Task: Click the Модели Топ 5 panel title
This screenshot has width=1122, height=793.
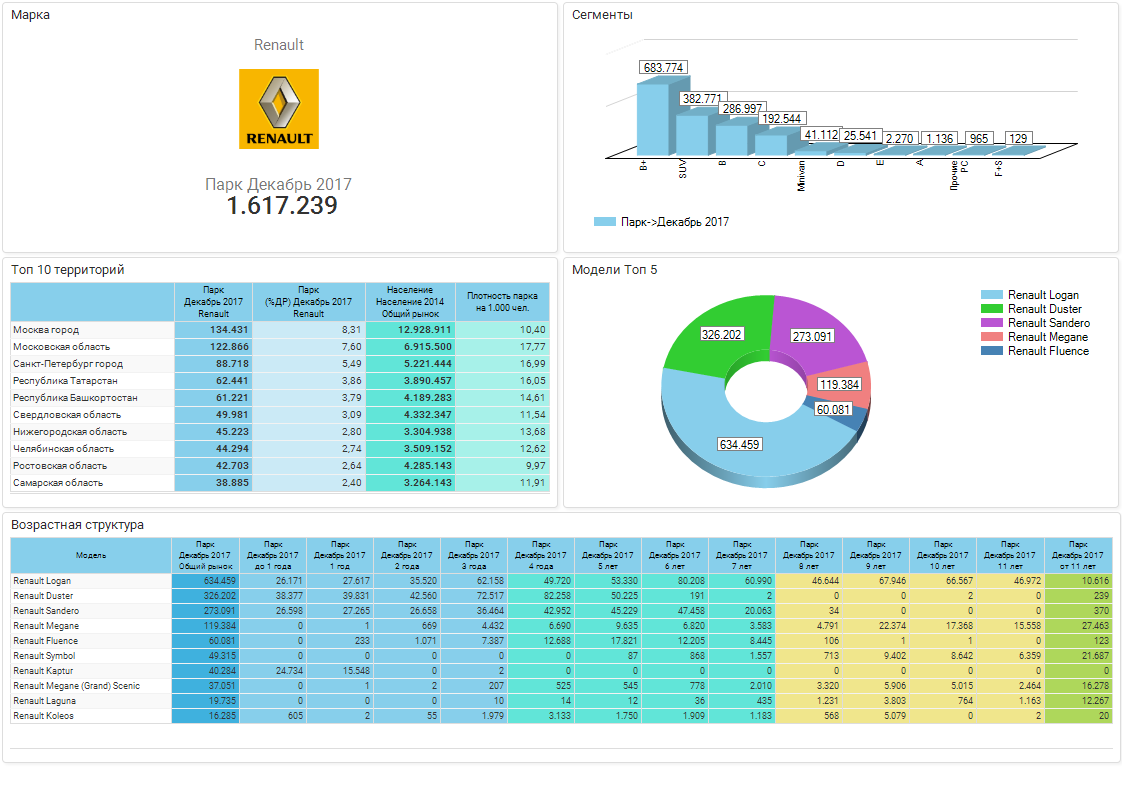Action: coord(614,270)
